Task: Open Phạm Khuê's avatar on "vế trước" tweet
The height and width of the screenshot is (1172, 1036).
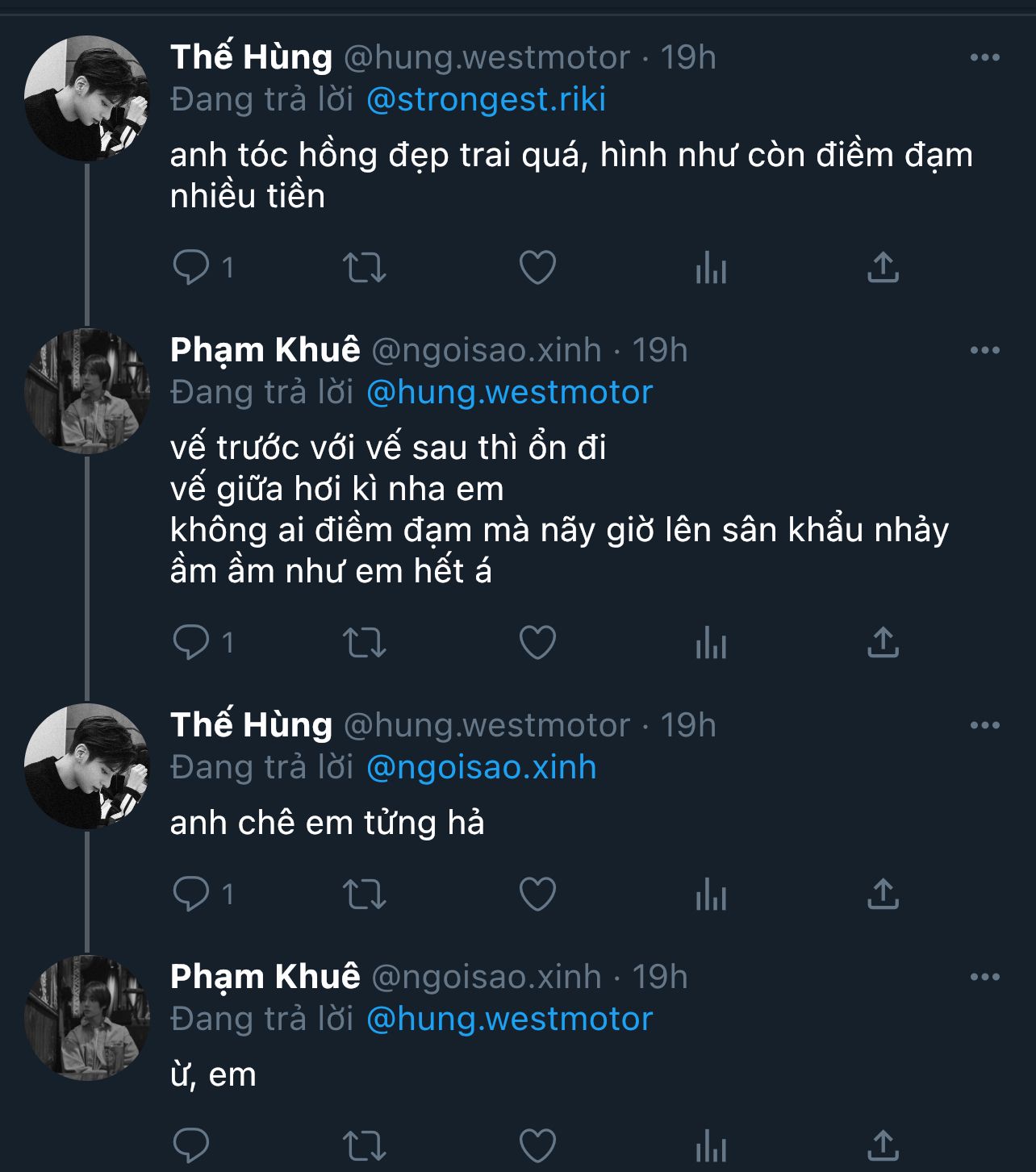Action: [x=87, y=391]
